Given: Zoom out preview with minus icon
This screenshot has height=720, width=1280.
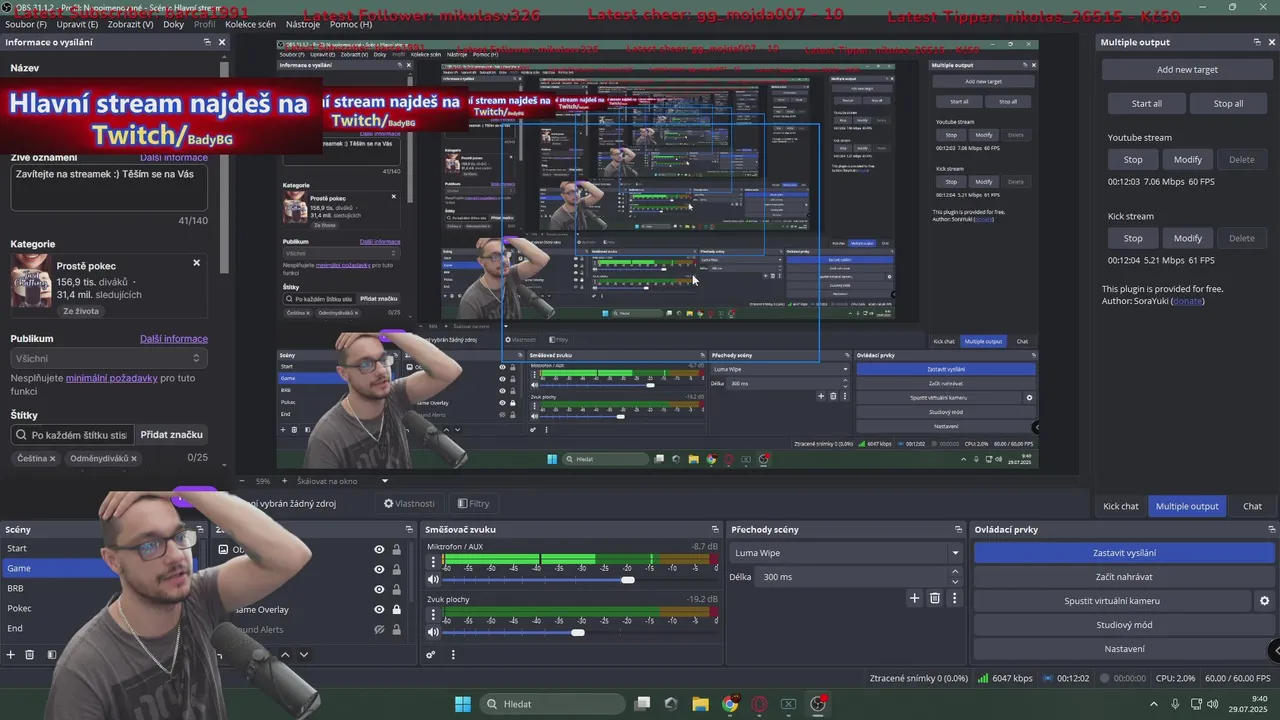Looking at the screenshot, I should pos(242,481).
